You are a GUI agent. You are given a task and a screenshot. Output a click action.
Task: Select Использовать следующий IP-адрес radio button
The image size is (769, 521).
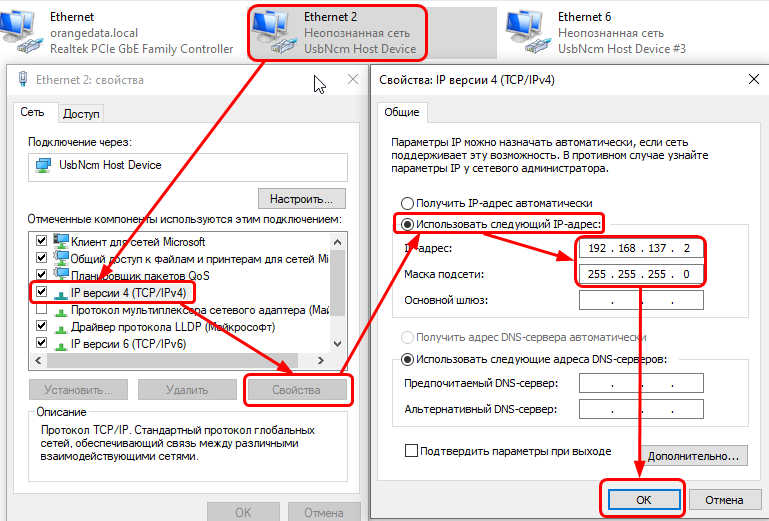[407, 224]
